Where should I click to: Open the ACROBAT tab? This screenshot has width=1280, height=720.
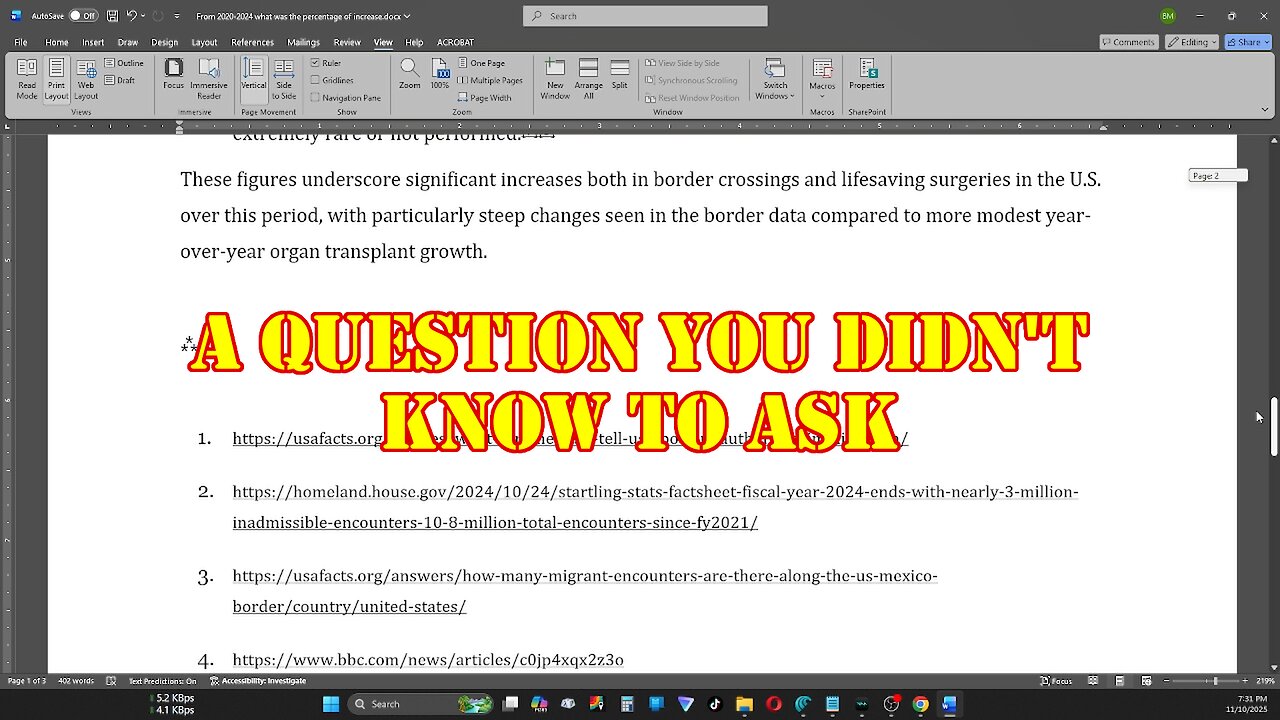click(x=456, y=42)
